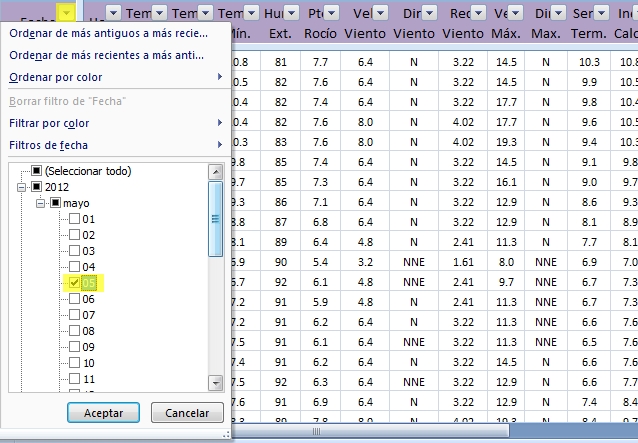Select Borrar filtro de "Fecha" entry
The height and width of the screenshot is (443, 638).
click(116, 101)
